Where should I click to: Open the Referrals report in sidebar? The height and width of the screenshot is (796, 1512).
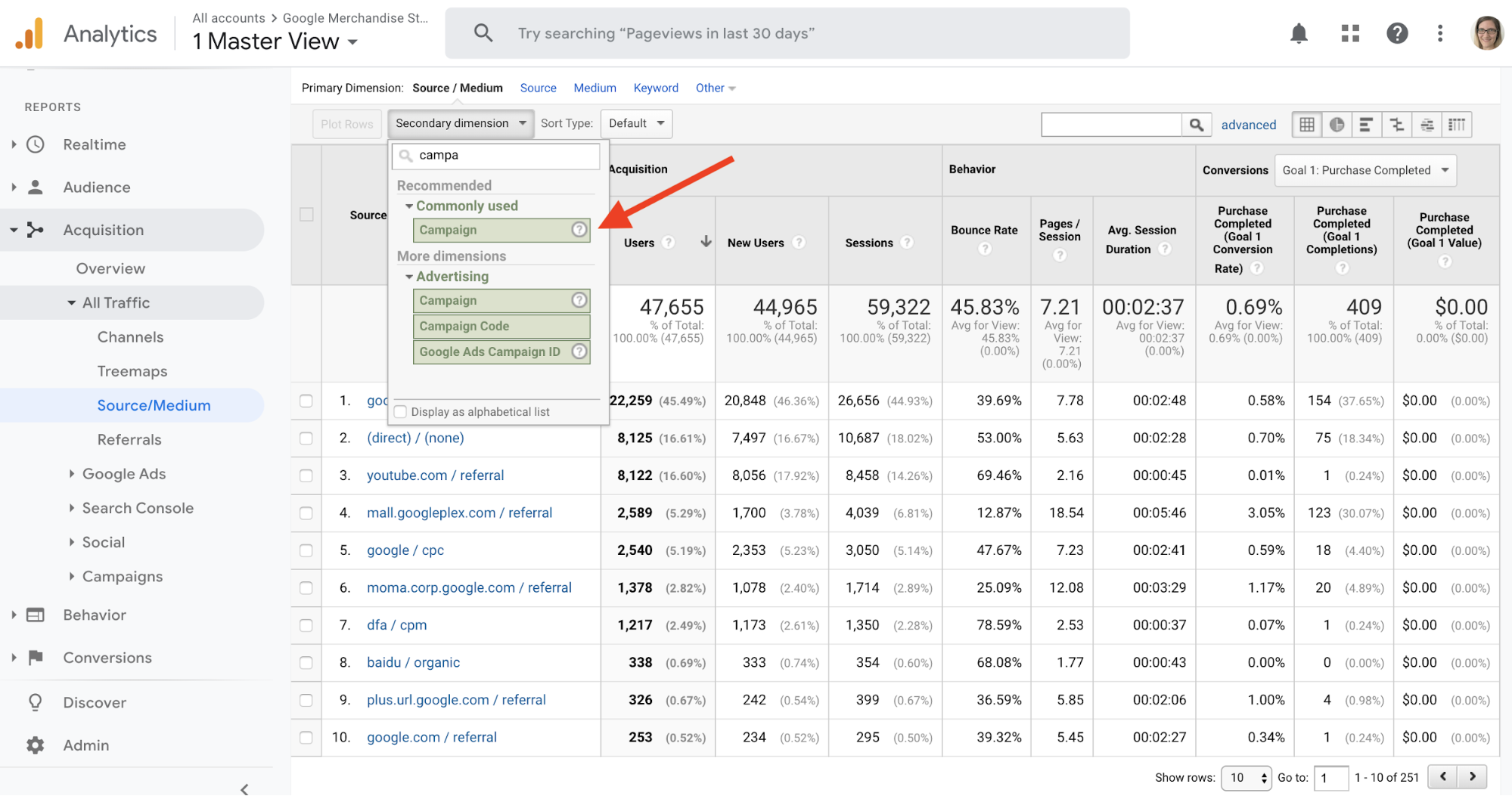(x=129, y=440)
